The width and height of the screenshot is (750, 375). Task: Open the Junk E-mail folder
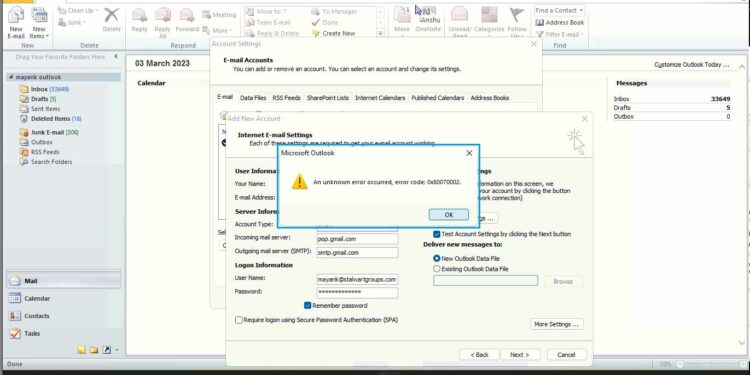(x=49, y=132)
